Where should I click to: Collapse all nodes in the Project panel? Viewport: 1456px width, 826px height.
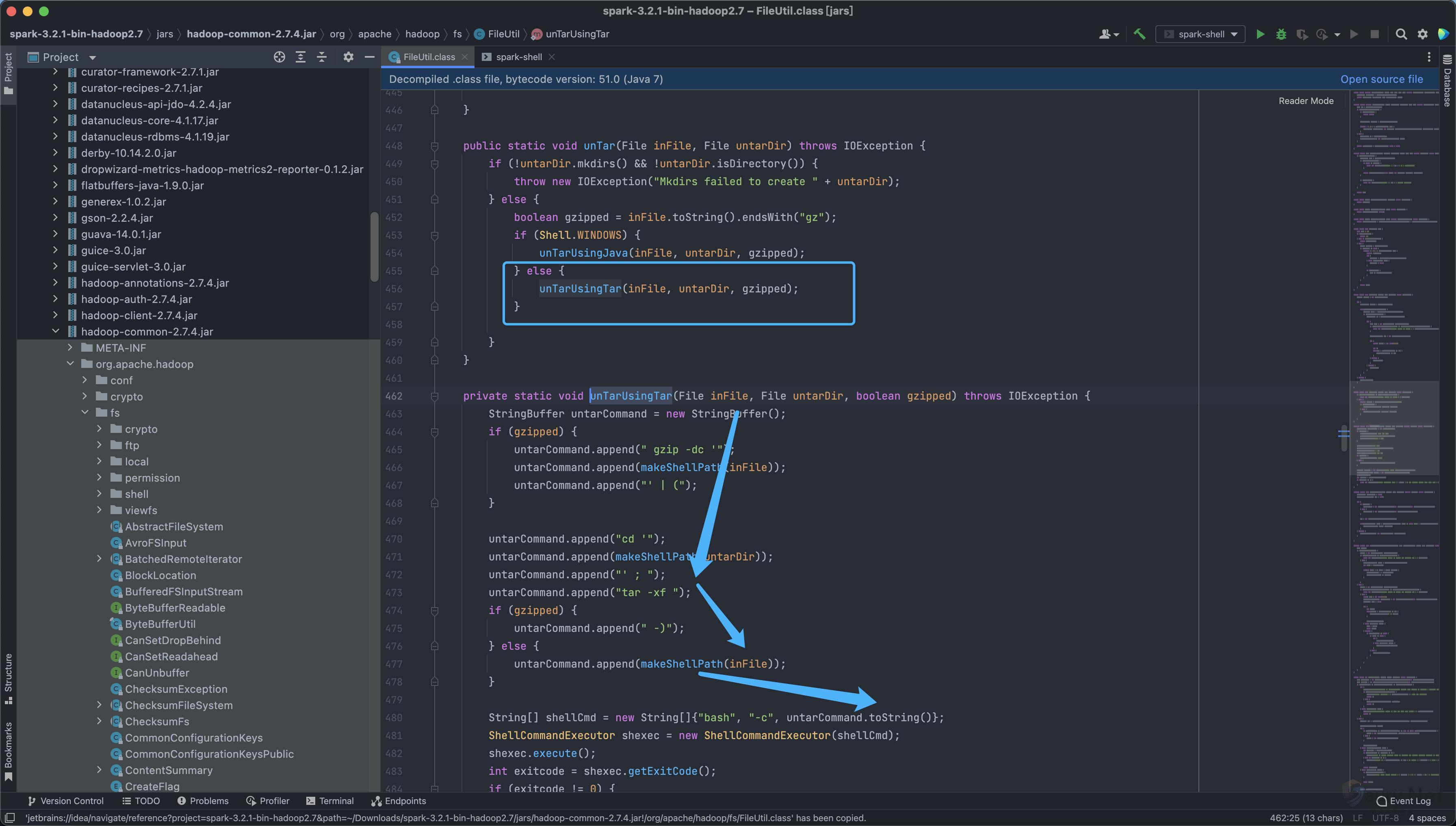[x=322, y=57]
